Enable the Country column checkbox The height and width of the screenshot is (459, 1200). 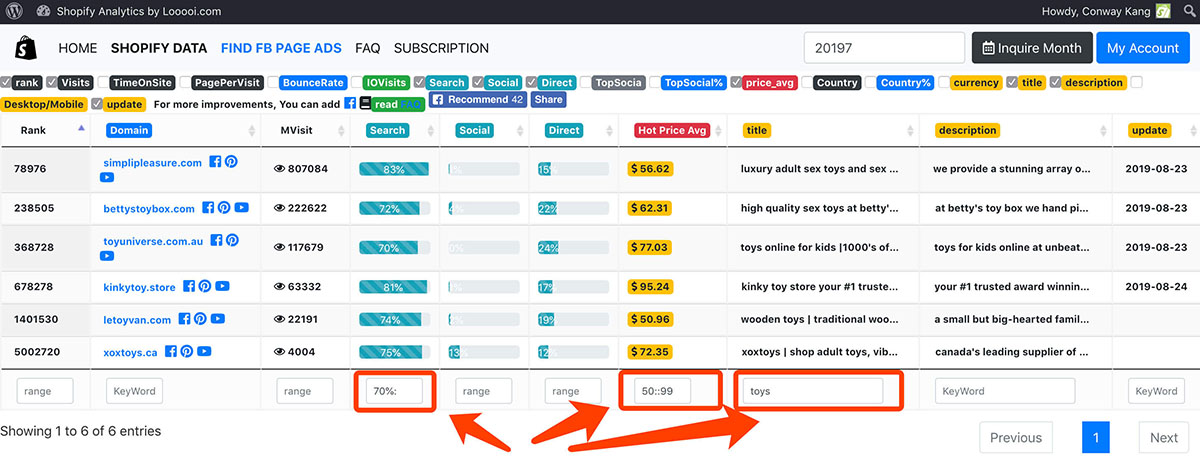806,83
